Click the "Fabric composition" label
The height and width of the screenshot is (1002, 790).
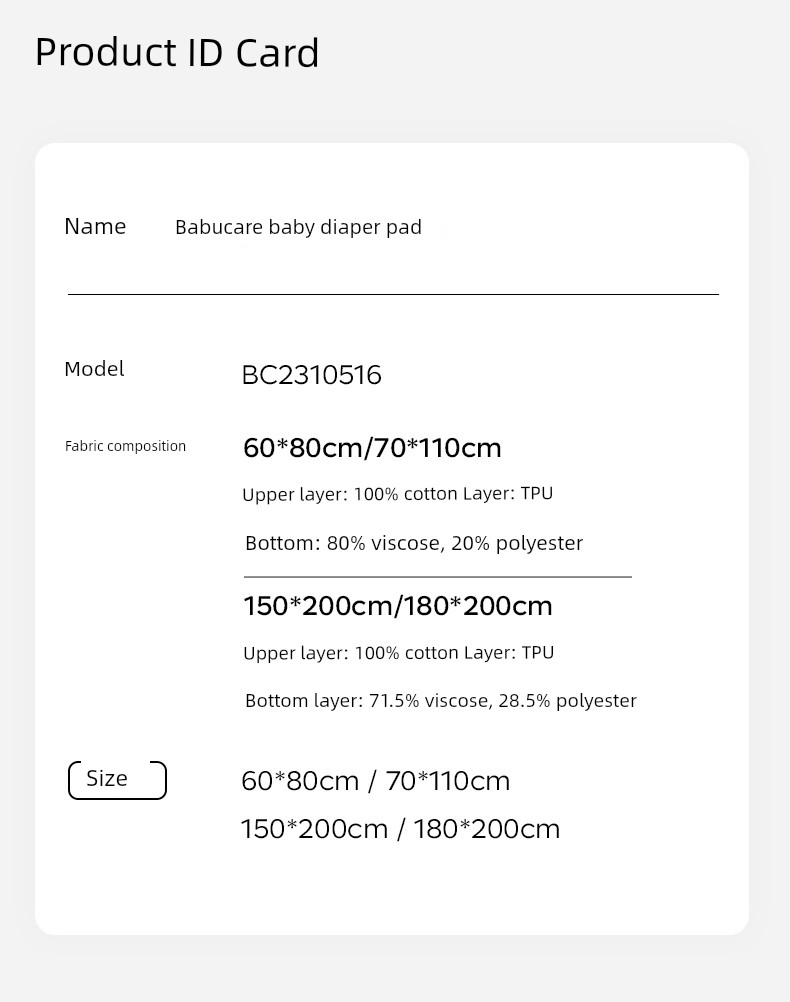coord(125,446)
